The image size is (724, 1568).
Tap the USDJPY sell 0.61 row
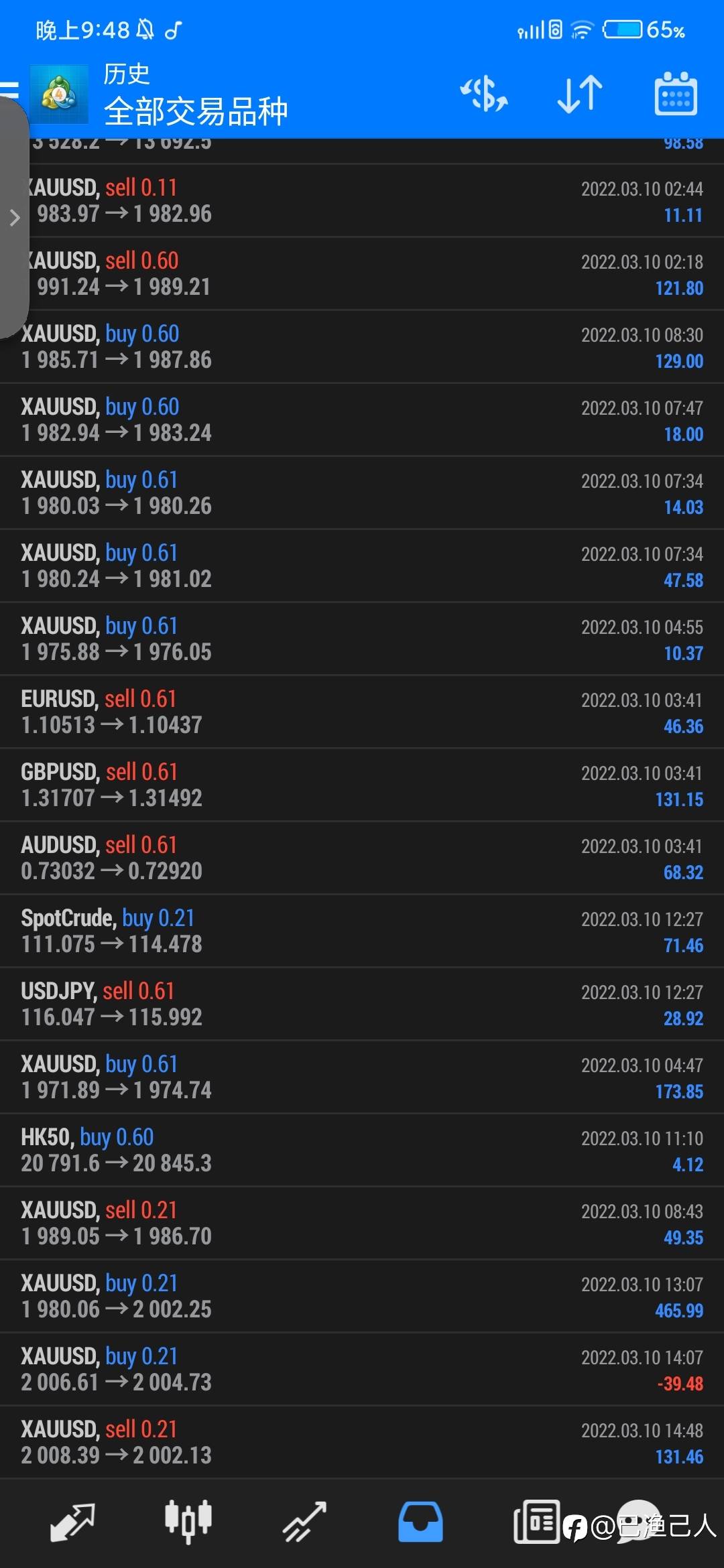pos(362,1004)
